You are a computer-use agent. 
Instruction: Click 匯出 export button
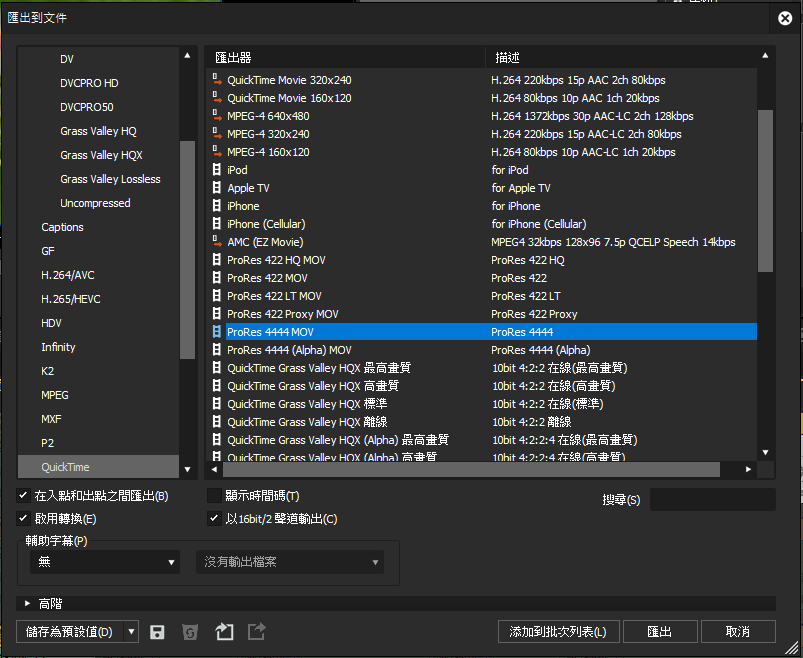pos(660,632)
